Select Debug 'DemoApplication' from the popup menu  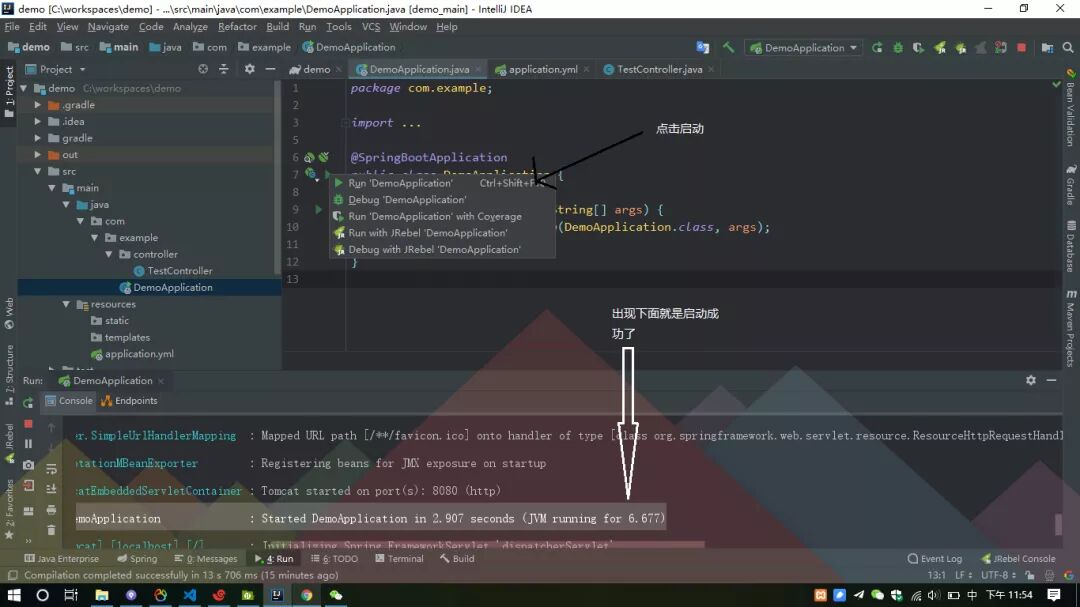(x=442, y=200)
